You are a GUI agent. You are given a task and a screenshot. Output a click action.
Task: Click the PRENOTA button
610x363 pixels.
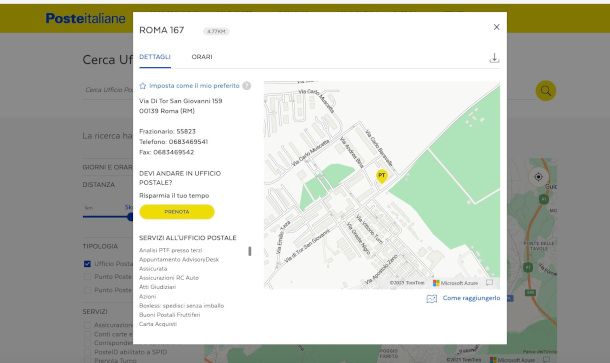(x=177, y=212)
